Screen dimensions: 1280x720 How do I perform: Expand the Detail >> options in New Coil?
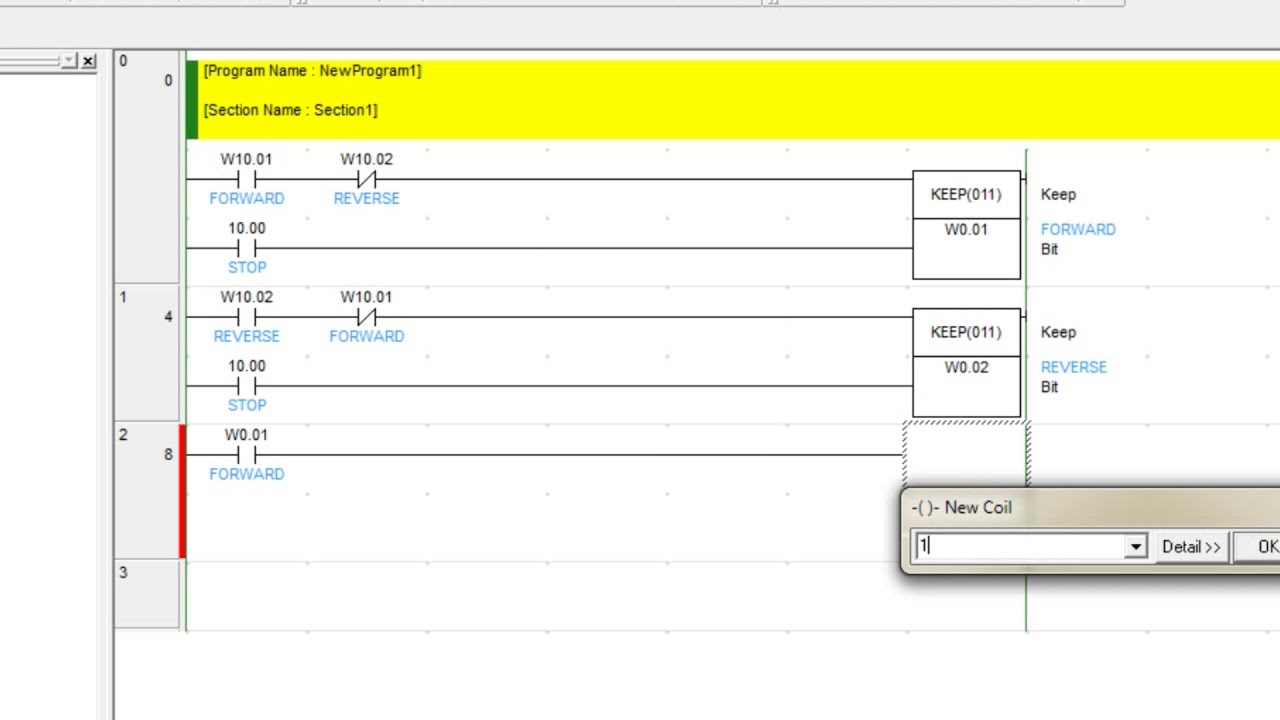pos(1191,547)
